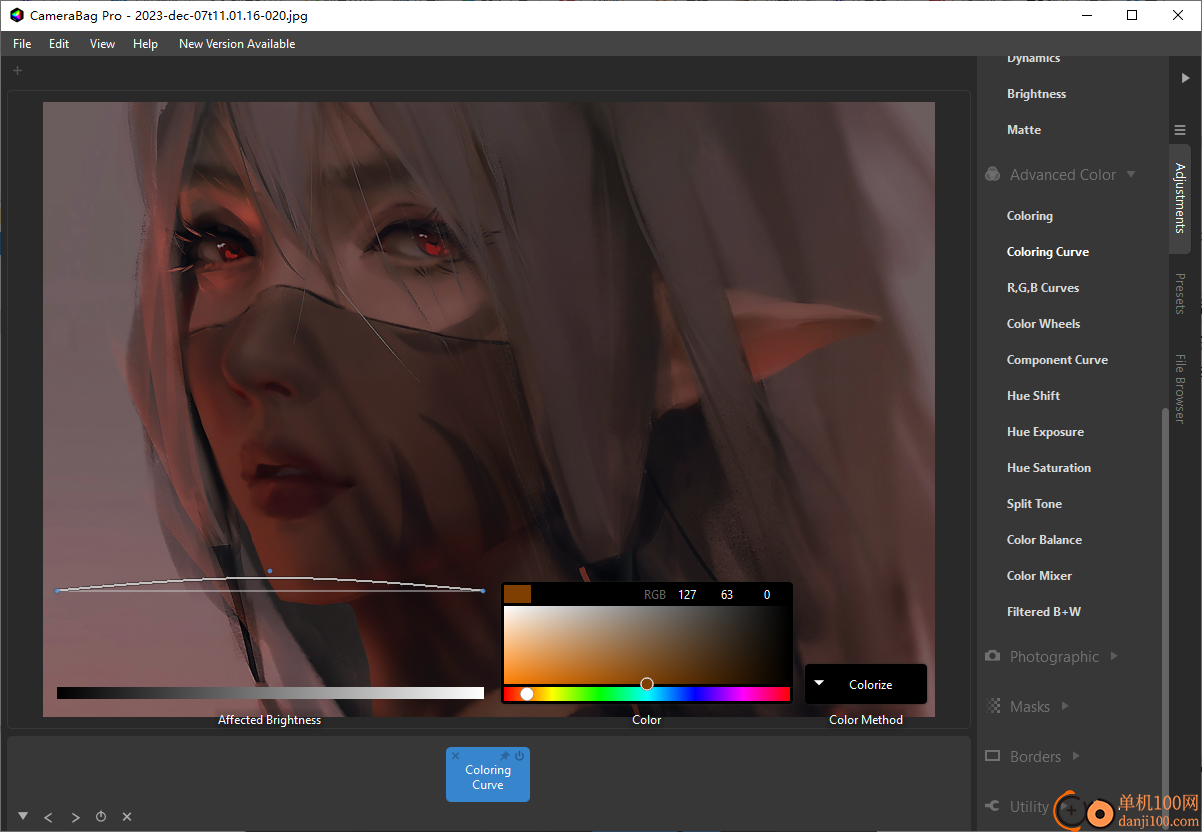This screenshot has height=832, width=1202.
Task: Remove the Coloring Curve tile with its X
Action: click(x=455, y=756)
